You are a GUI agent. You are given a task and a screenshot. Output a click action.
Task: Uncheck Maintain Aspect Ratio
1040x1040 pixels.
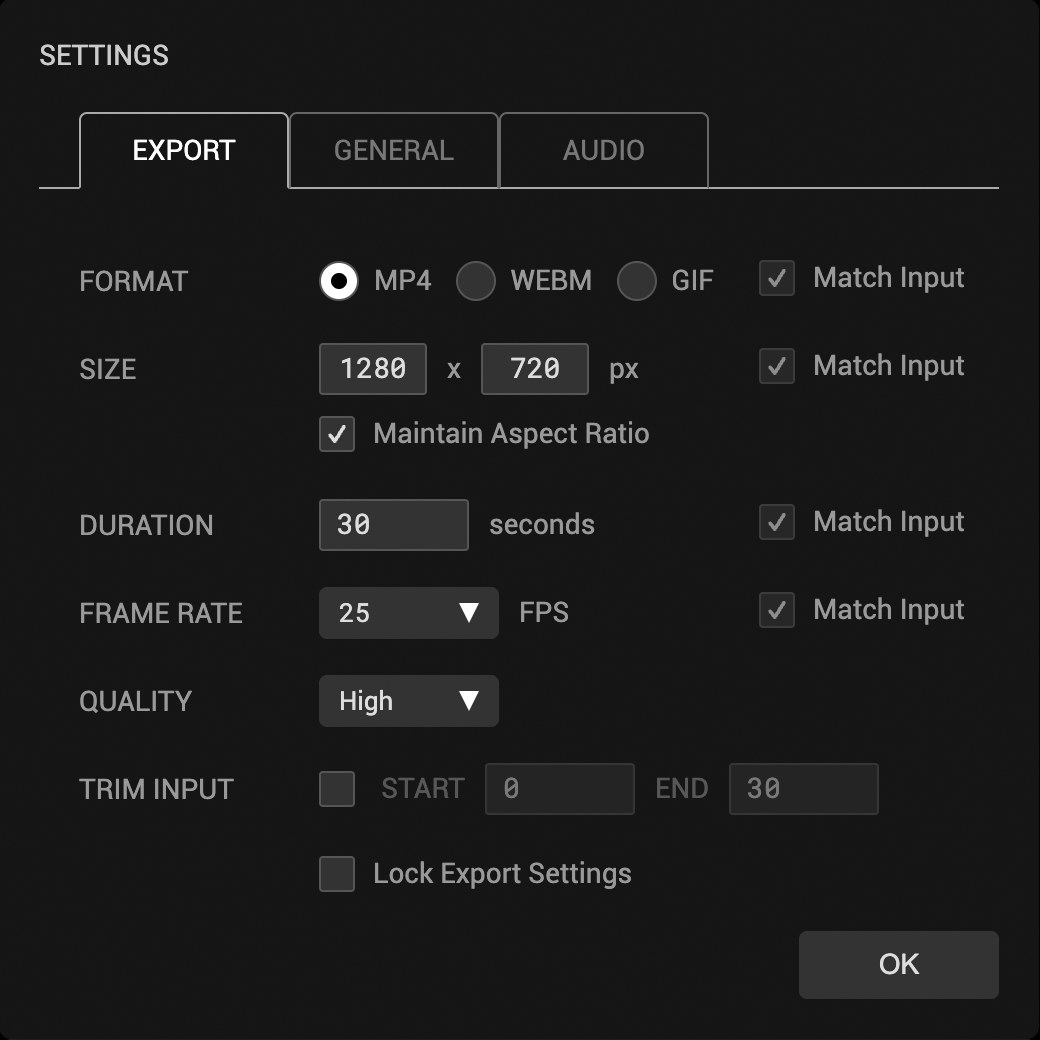tap(337, 434)
